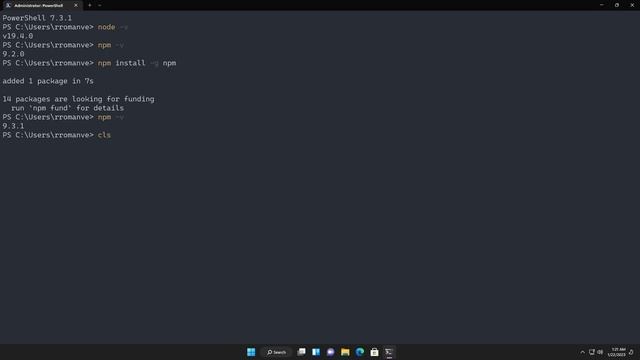Restore down the terminal window

pos(617,5)
